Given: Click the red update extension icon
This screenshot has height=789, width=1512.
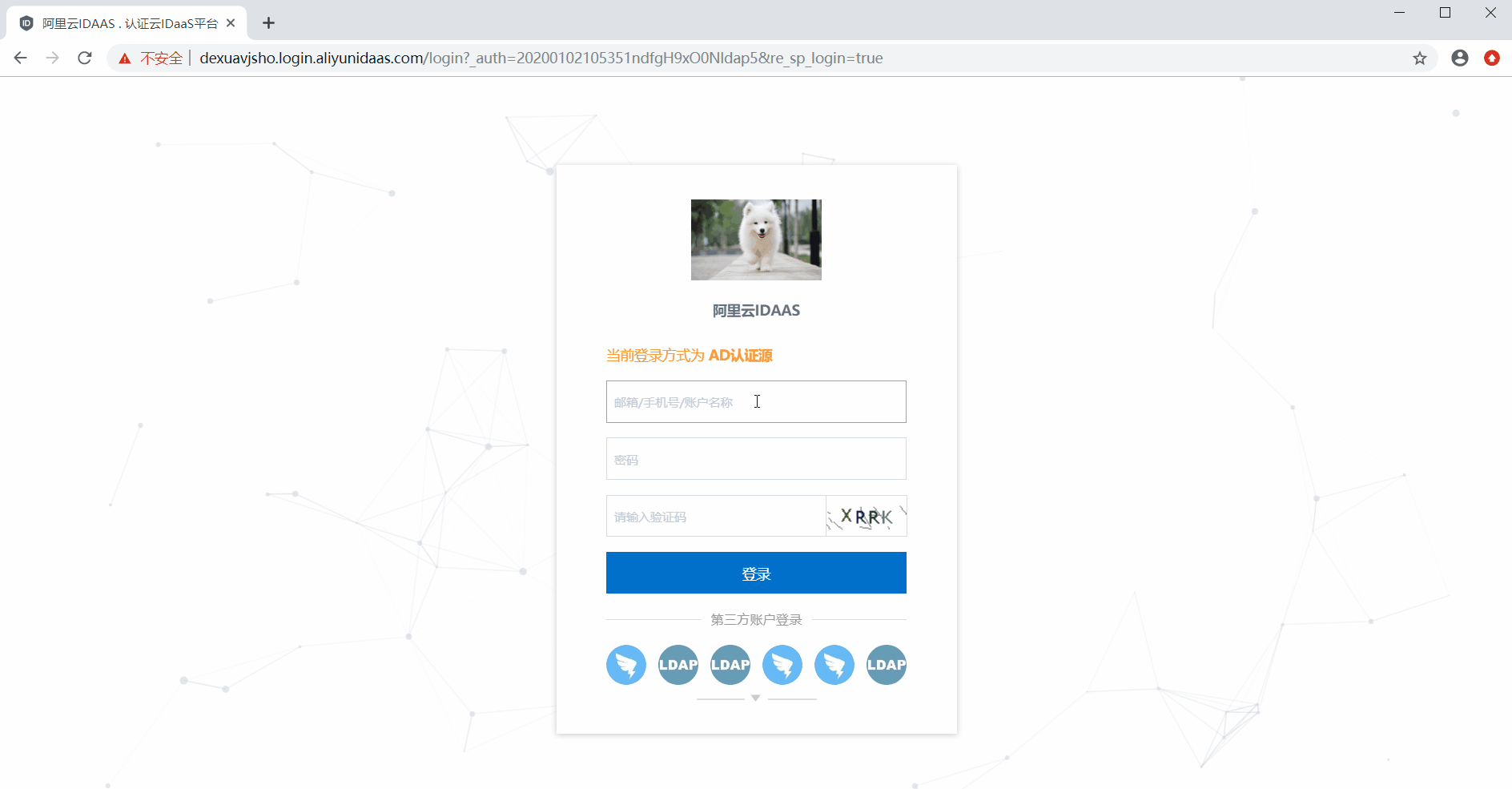Looking at the screenshot, I should pyautogui.click(x=1492, y=58).
